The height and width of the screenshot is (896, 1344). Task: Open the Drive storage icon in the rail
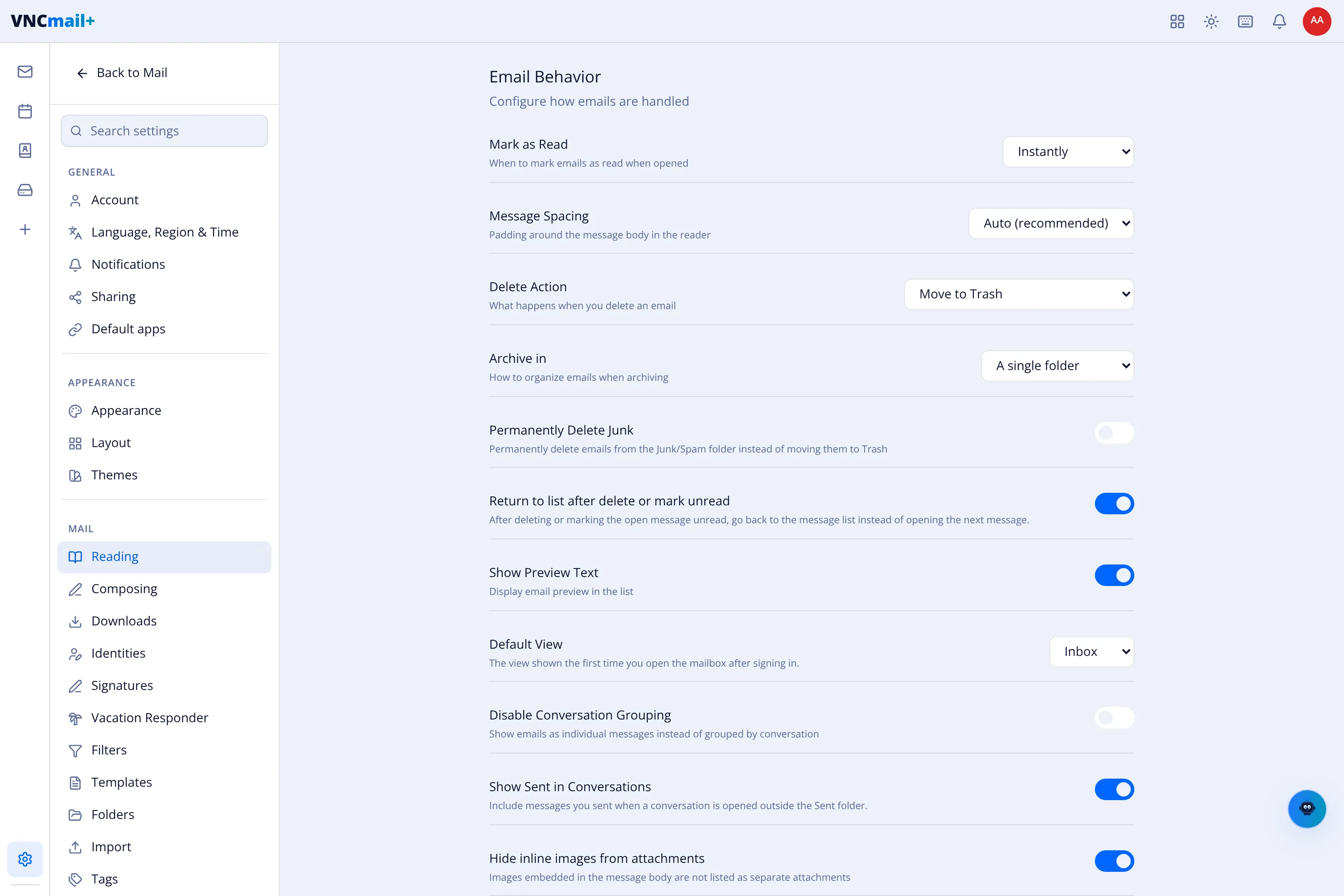[25, 190]
